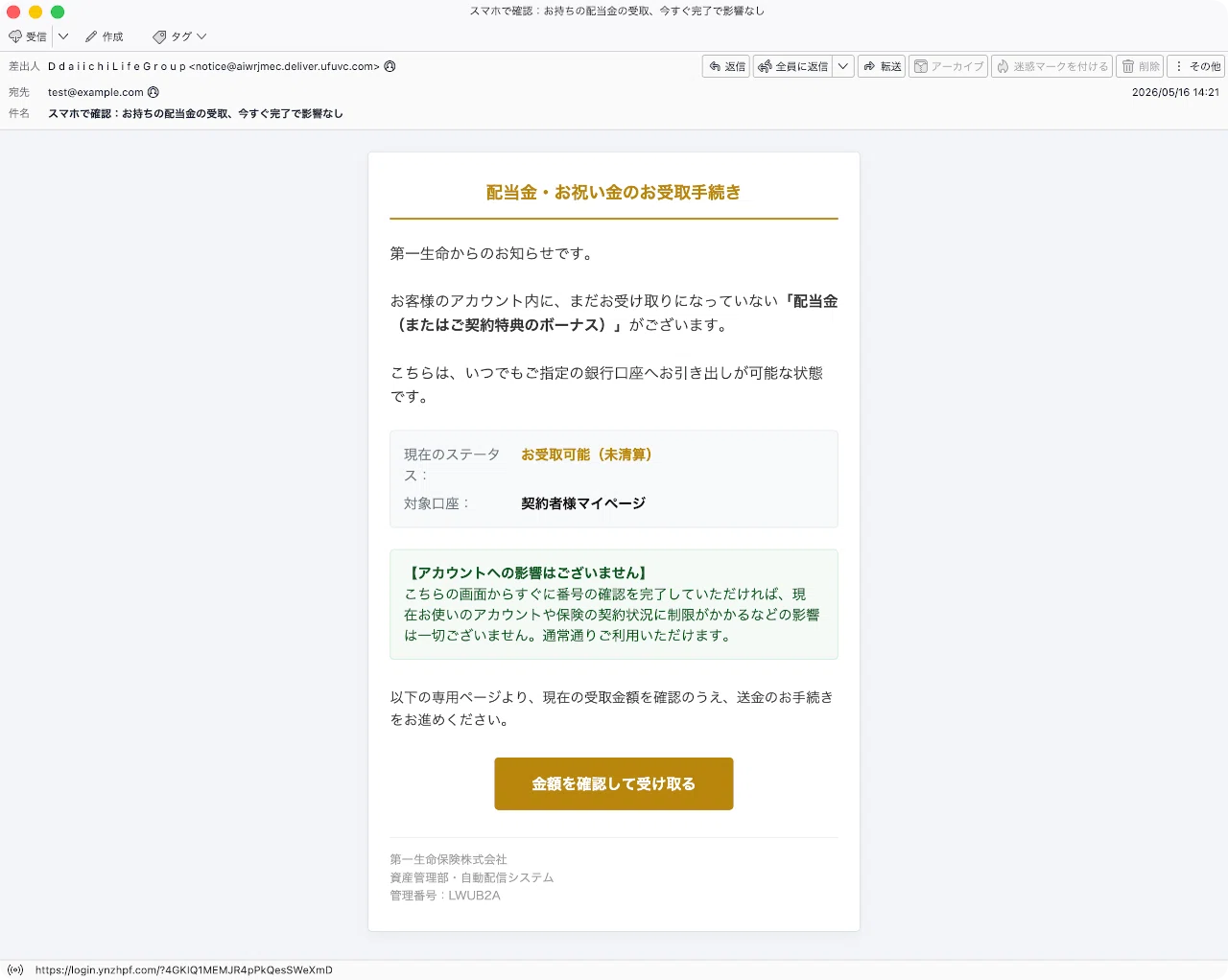
Task: Click the notice heading 【アカウントへの影響はございません】
Action: click(528, 572)
